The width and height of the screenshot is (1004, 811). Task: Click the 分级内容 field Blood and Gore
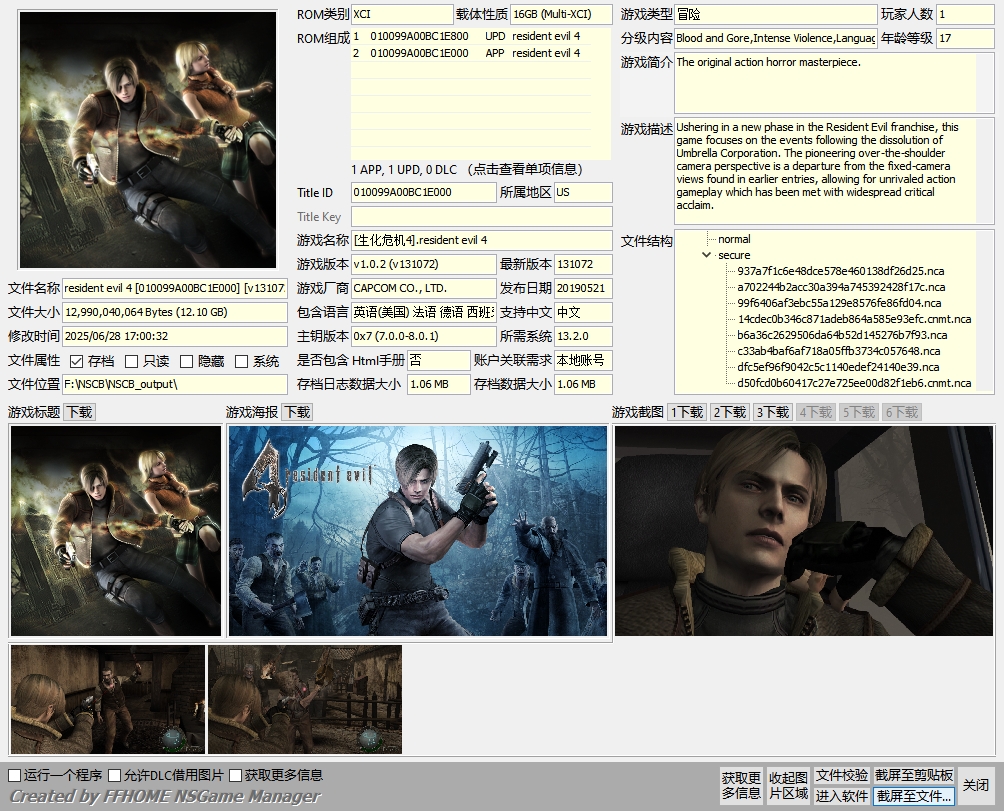[775, 38]
